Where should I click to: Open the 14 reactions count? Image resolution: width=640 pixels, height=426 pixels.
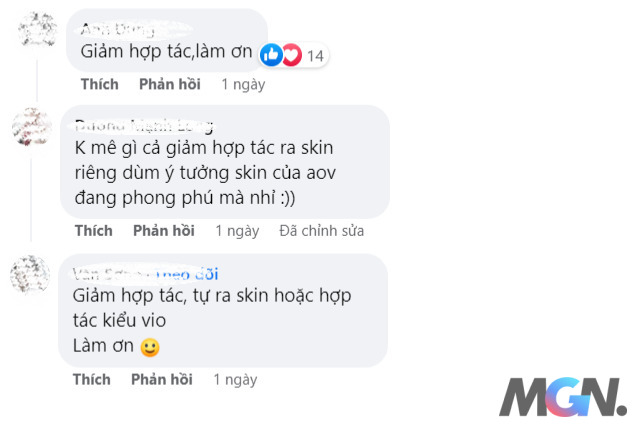[x=315, y=56]
